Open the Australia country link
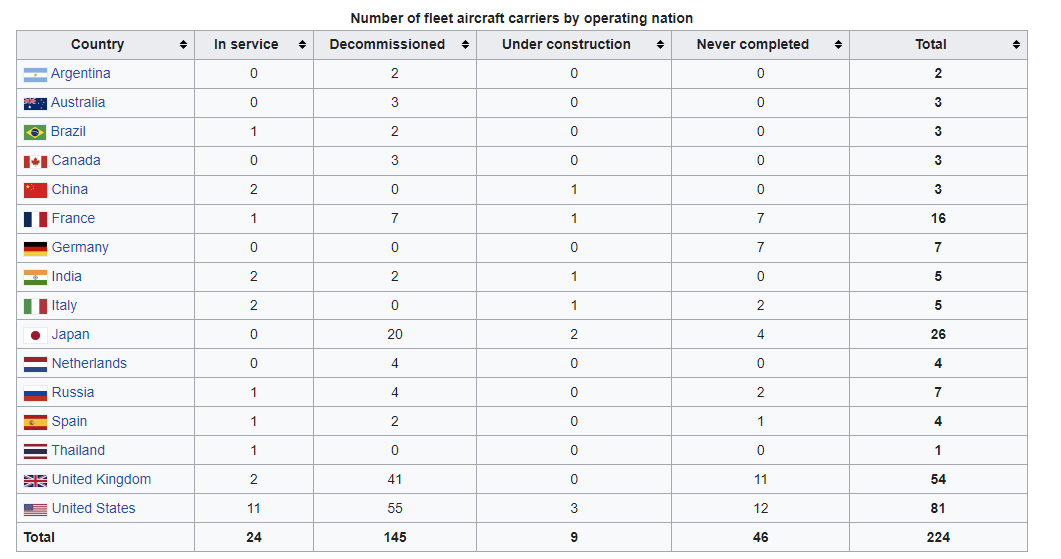This screenshot has width=1061, height=559. (x=78, y=102)
